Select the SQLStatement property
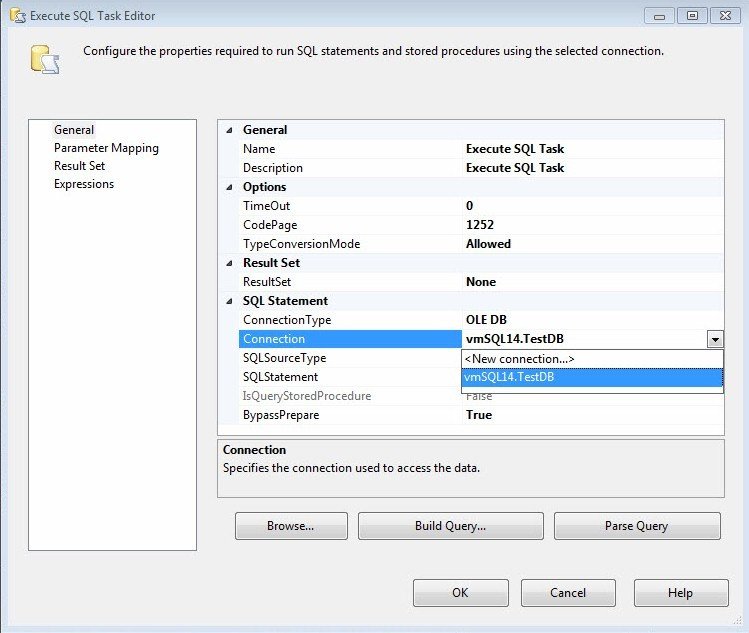749x633 pixels. [350, 377]
